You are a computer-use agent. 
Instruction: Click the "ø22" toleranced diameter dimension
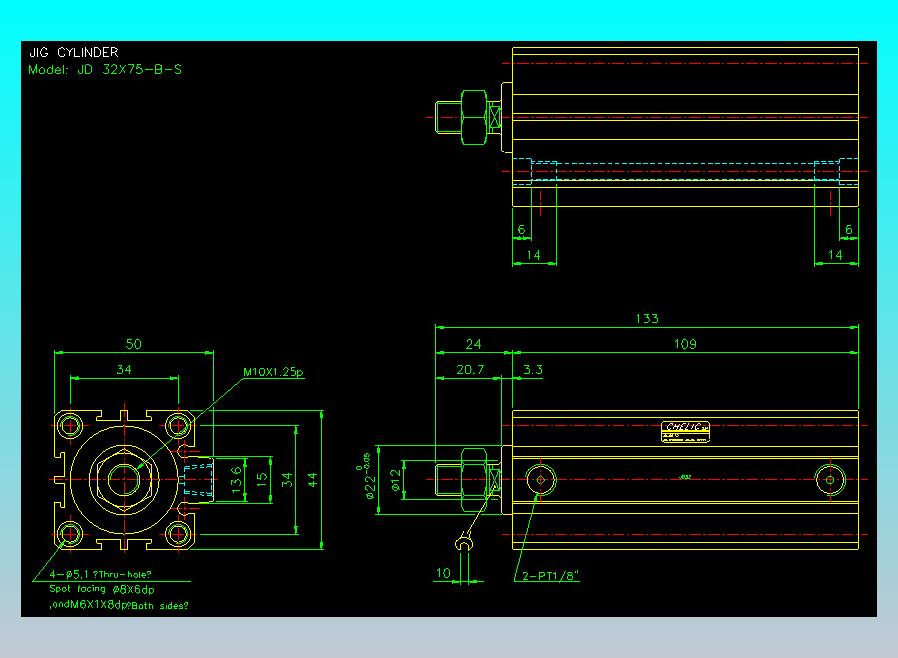(368, 476)
